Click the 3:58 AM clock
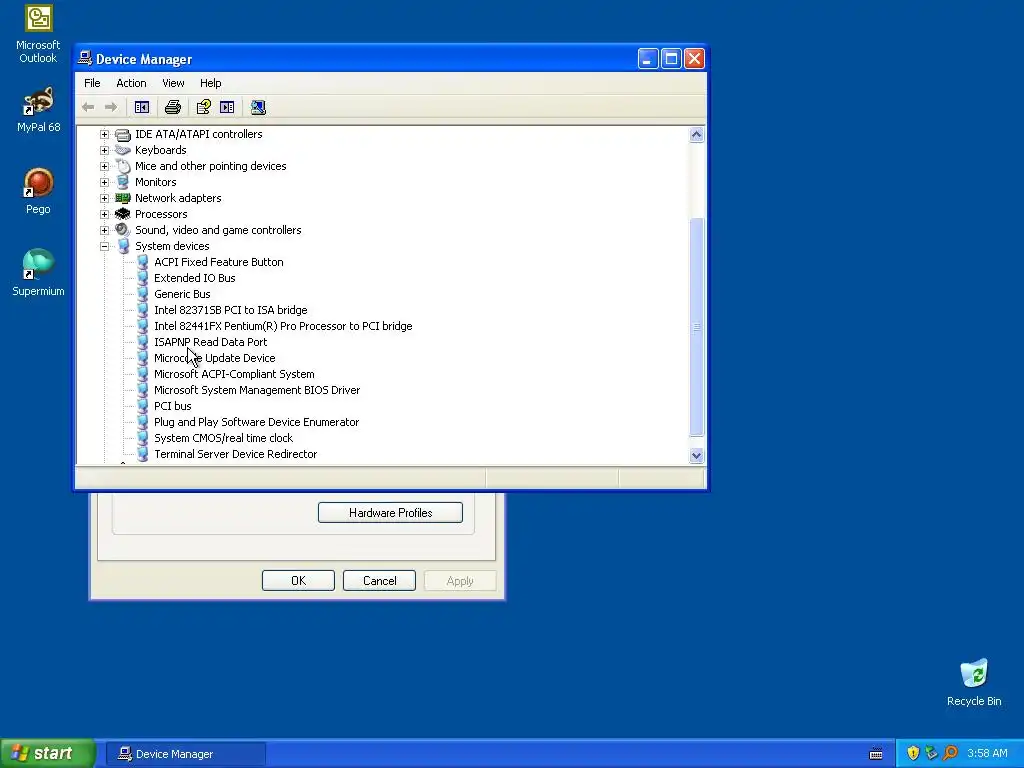The image size is (1024, 768). tap(987, 754)
